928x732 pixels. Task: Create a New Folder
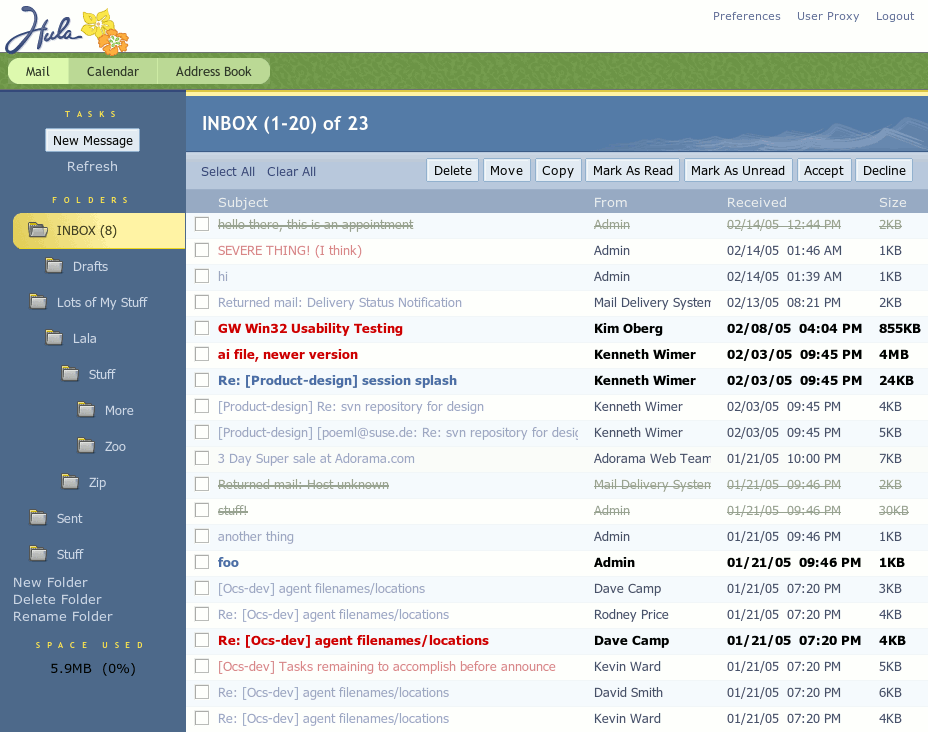click(x=50, y=582)
